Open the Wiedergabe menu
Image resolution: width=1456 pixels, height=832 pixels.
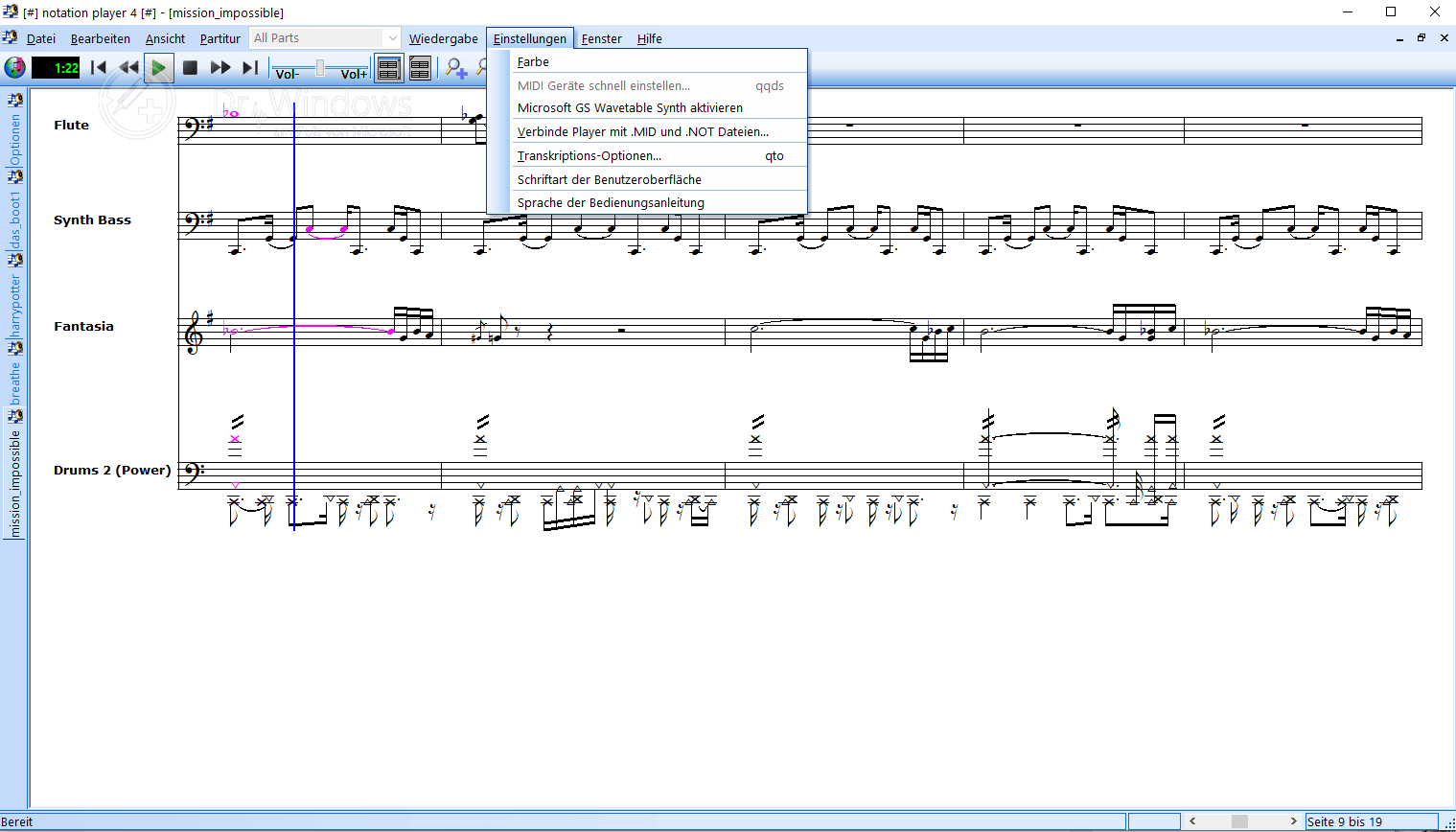tap(444, 38)
